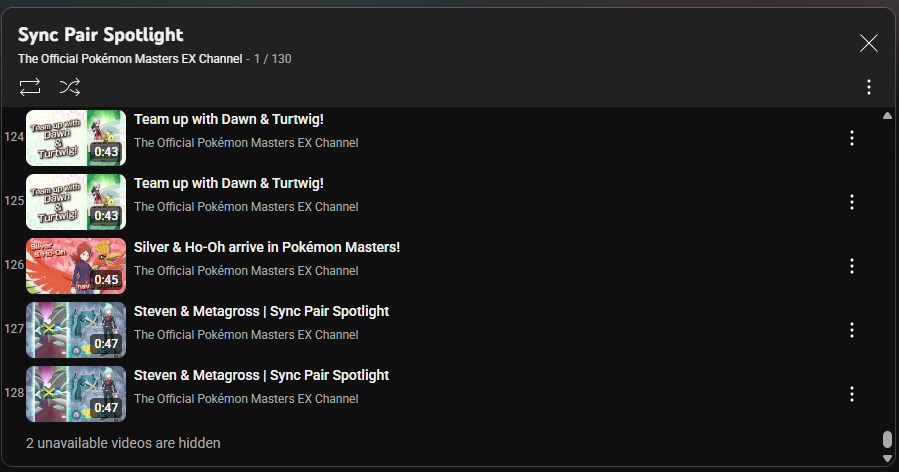Click channel name under video 125
This screenshot has height=472, width=899.
246,207
